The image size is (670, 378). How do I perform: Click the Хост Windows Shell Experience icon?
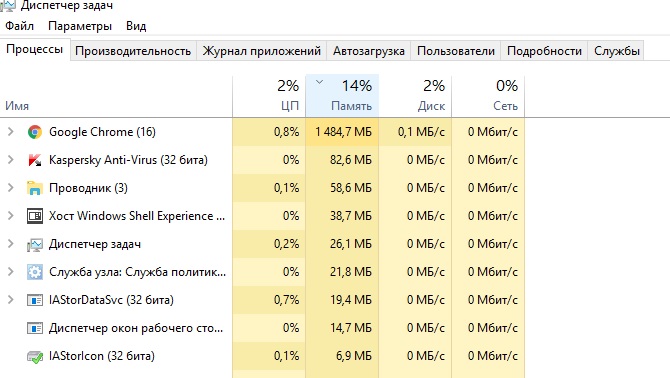(x=35, y=216)
